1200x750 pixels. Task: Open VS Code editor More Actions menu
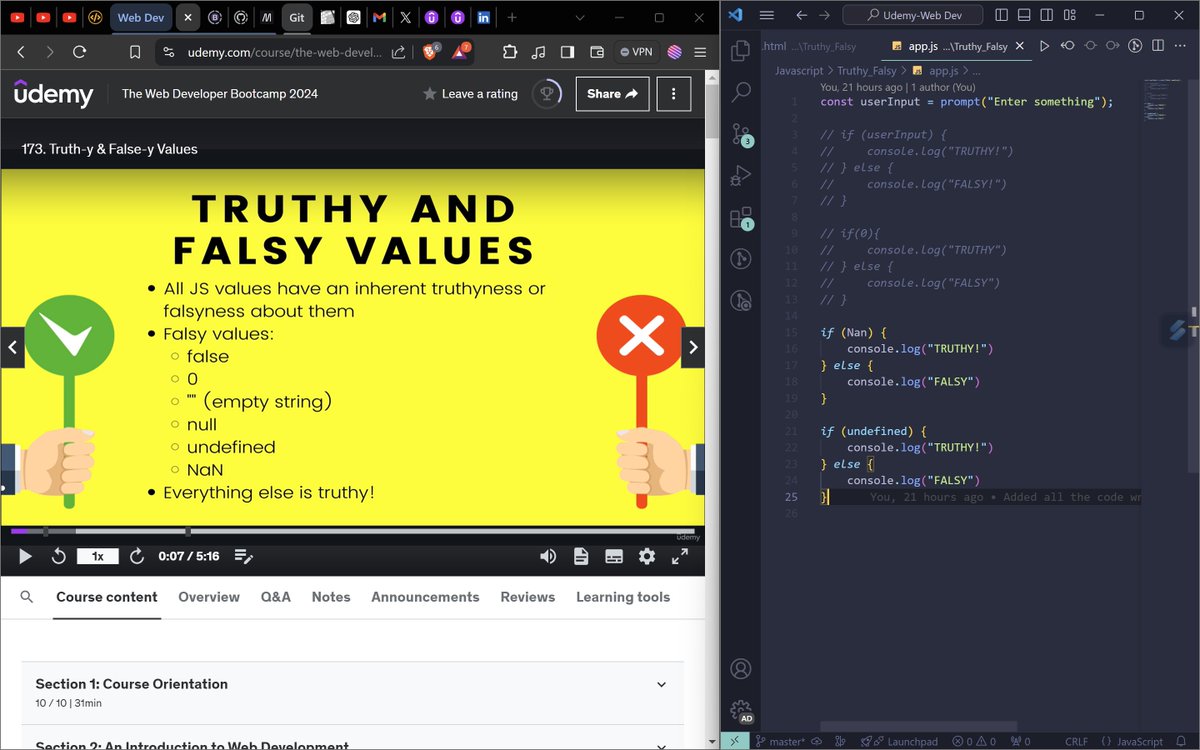click(1181, 46)
